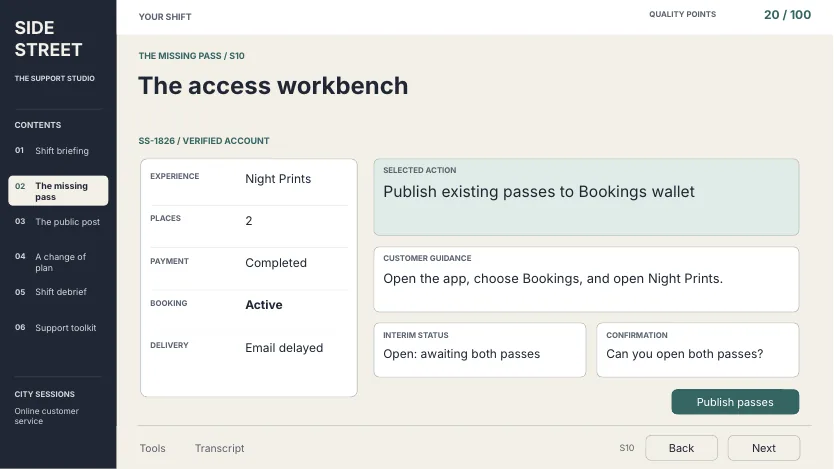Select the Publish existing passes action card

(x=586, y=197)
